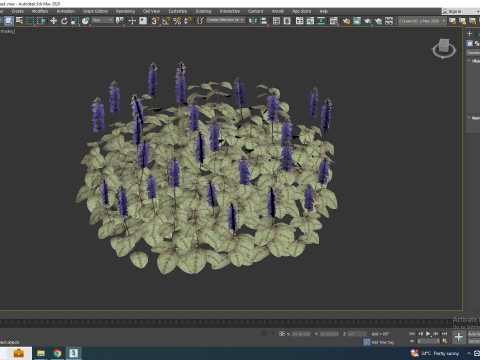The image size is (480, 360).
Task: Toggle Auto Key mode
Action: (474, 334)
